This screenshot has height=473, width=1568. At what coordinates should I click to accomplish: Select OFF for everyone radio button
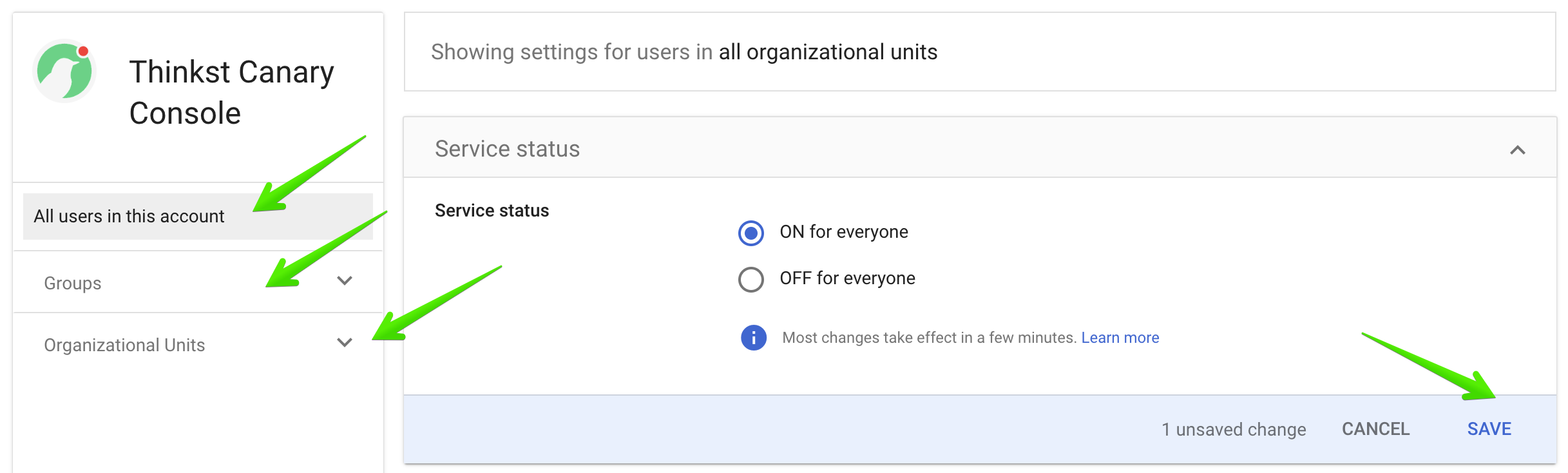pos(751,279)
